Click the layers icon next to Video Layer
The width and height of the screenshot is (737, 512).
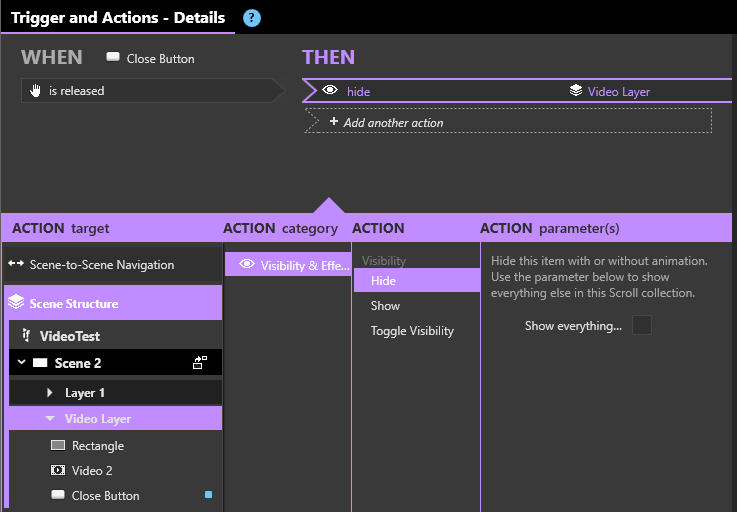click(576, 90)
